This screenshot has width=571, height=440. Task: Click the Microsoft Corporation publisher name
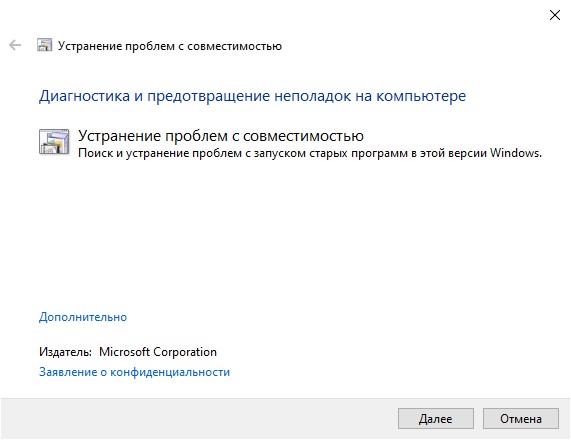158,352
